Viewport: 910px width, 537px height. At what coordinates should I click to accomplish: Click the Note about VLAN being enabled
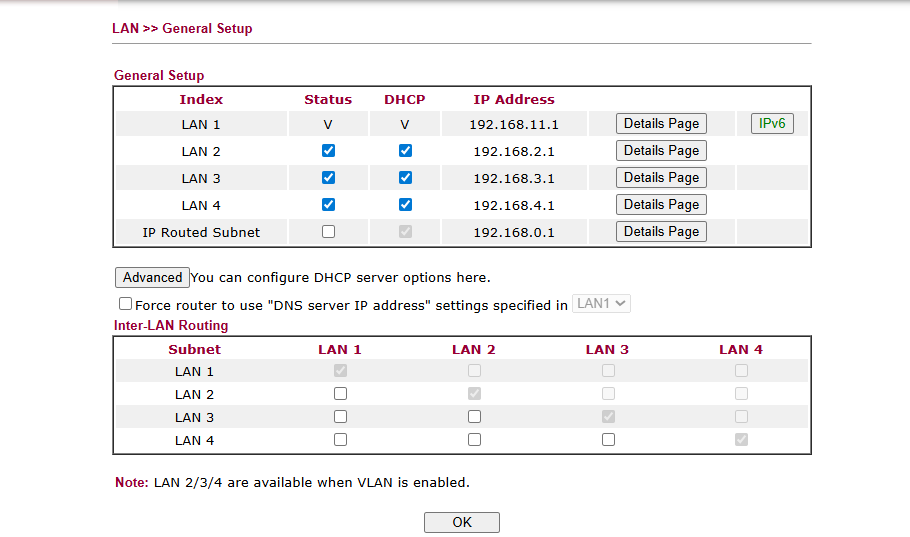(x=292, y=482)
